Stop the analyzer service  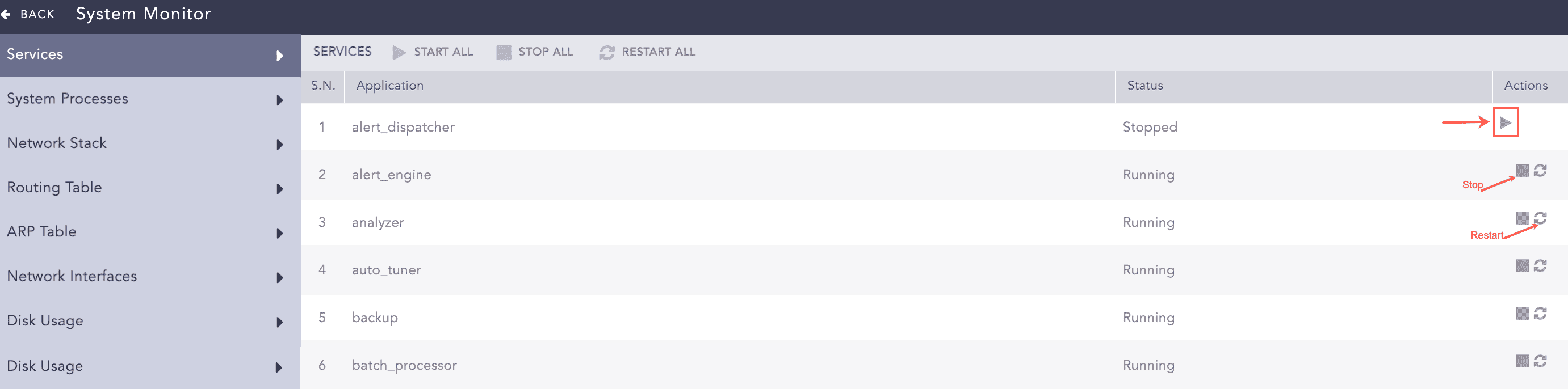click(1522, 218)
